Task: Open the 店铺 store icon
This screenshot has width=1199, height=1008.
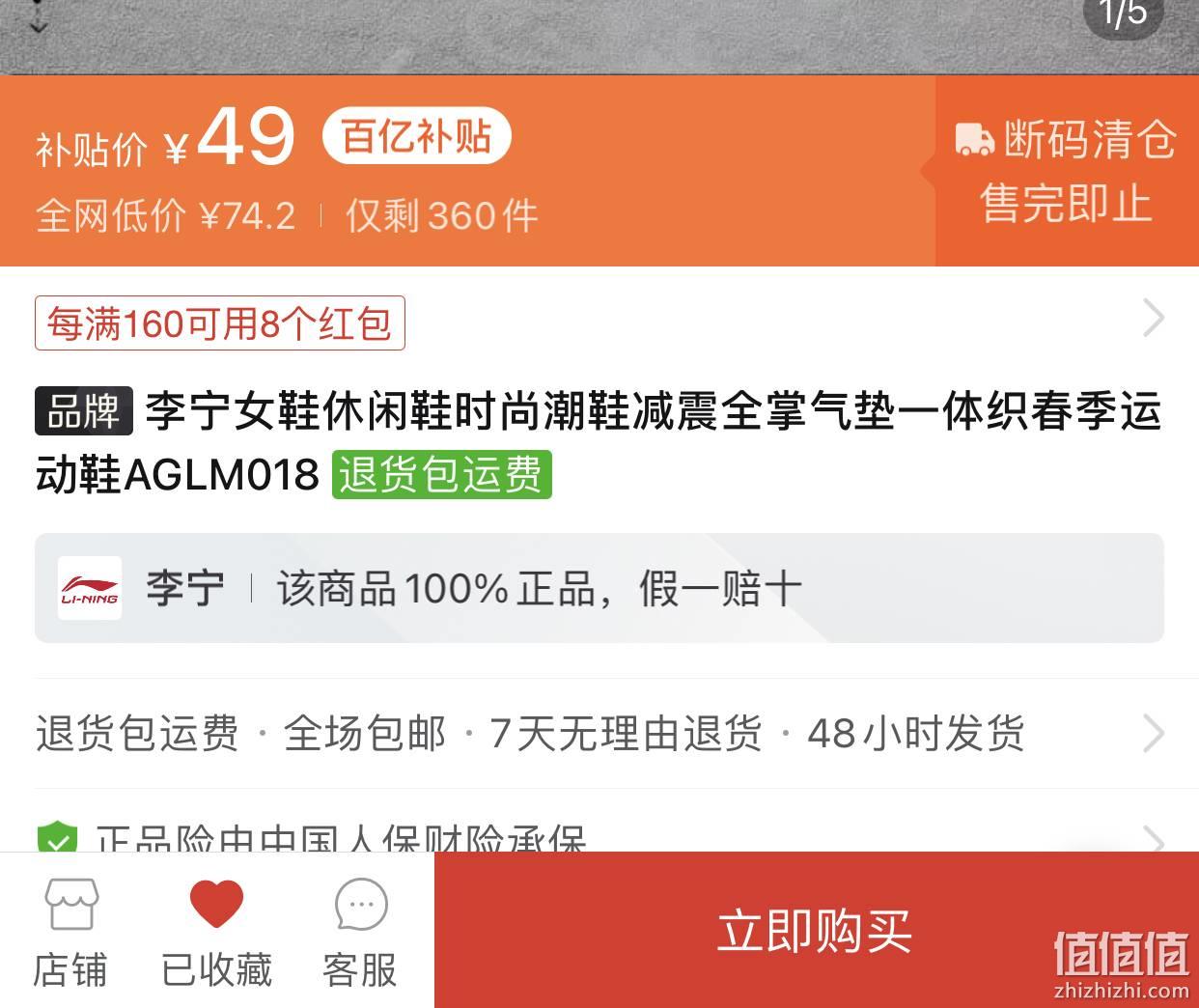Action: pyautogui.click(x=70, y=931)
